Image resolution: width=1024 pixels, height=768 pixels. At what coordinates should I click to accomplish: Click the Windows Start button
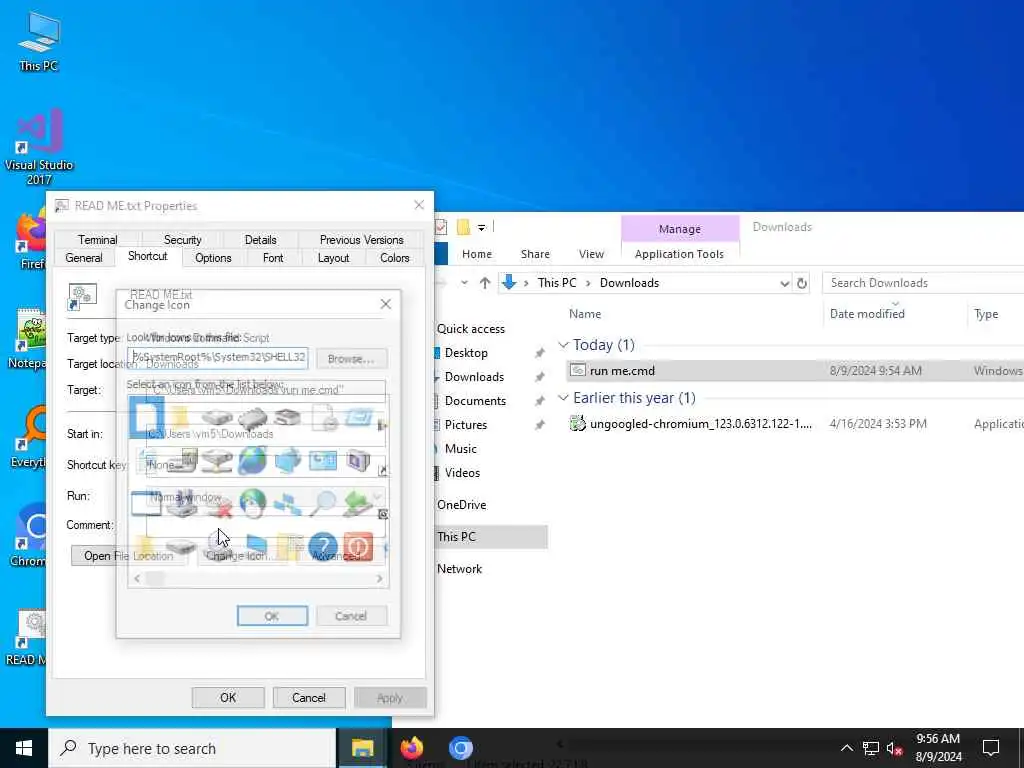coord(24,748)
